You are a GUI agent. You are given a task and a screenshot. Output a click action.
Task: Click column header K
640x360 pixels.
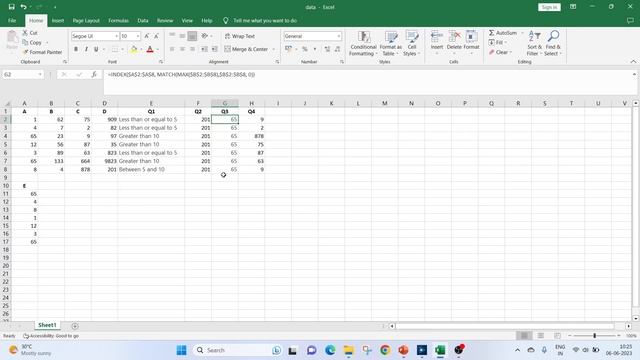pyautogui.click(x=331, y=103)
